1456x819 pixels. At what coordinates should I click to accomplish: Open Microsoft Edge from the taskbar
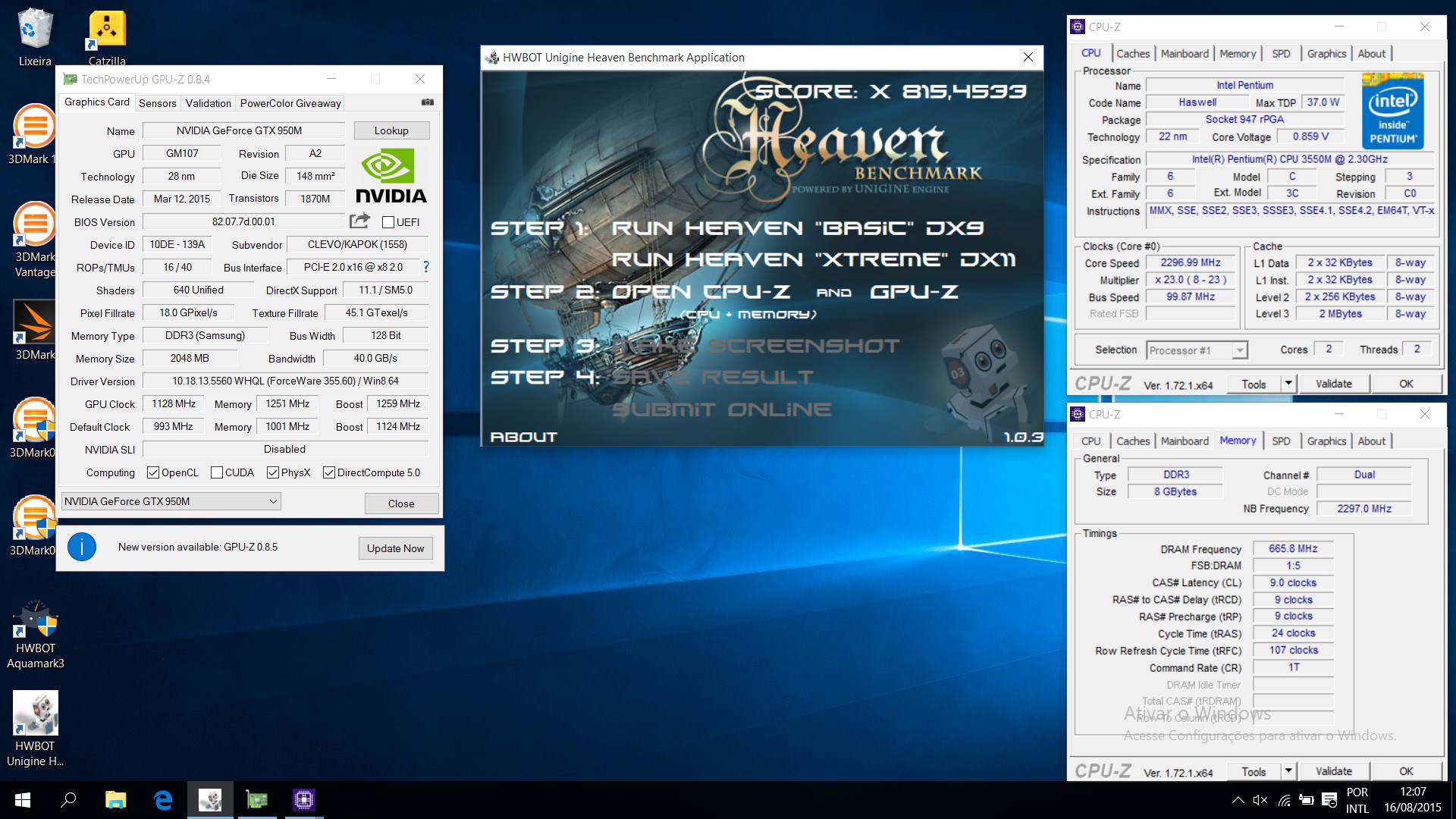coord(163,800)
